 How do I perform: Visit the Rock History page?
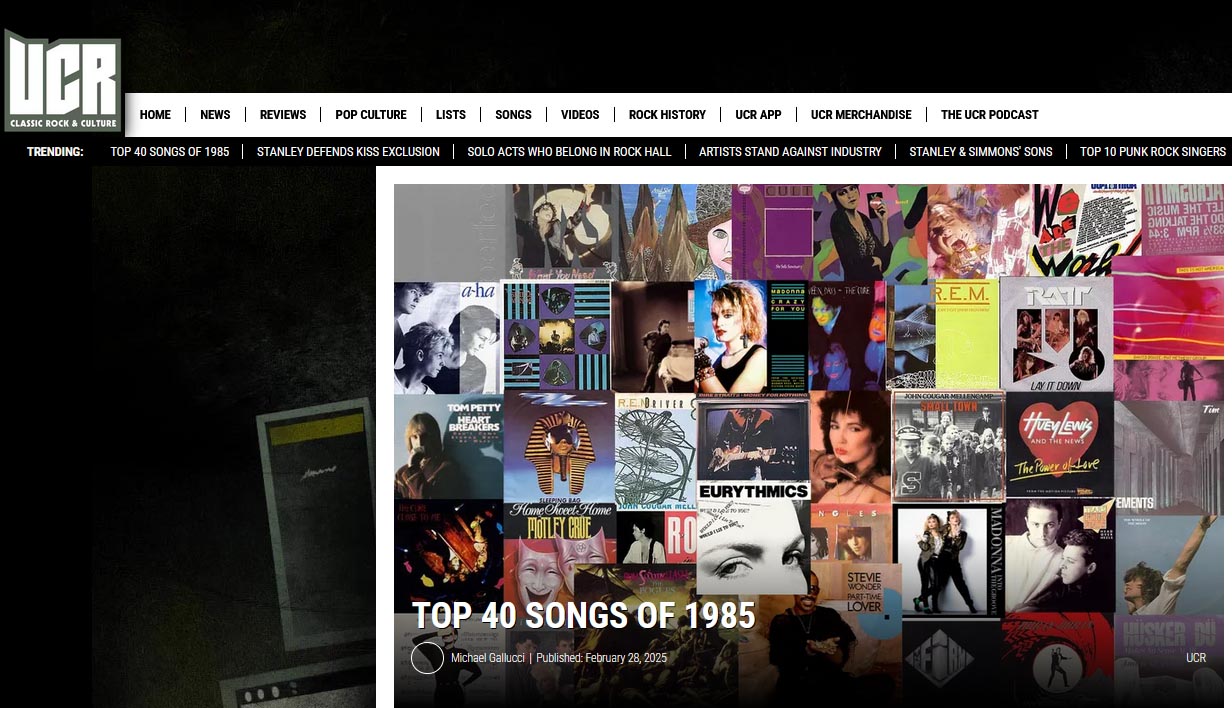click(667, 115)
